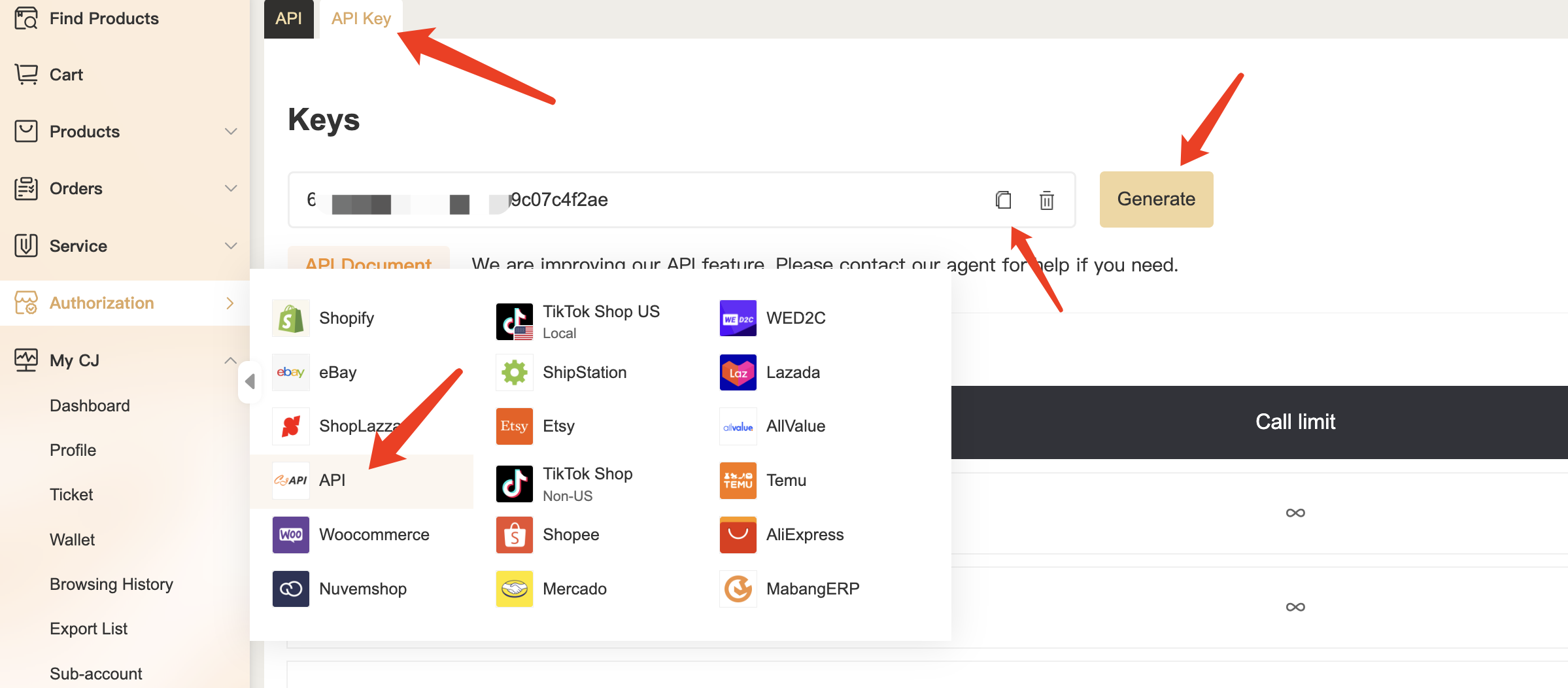Screen dimensions: 1568x688
Task: Click the Woocommerce logo icon
Action: click(x=291, y=535)
